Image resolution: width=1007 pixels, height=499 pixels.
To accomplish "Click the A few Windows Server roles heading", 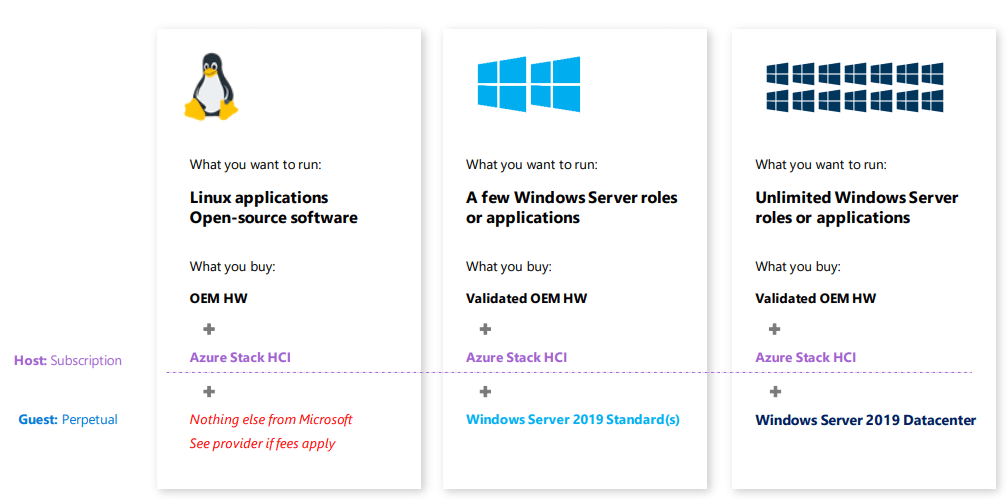I will point(571,207).
